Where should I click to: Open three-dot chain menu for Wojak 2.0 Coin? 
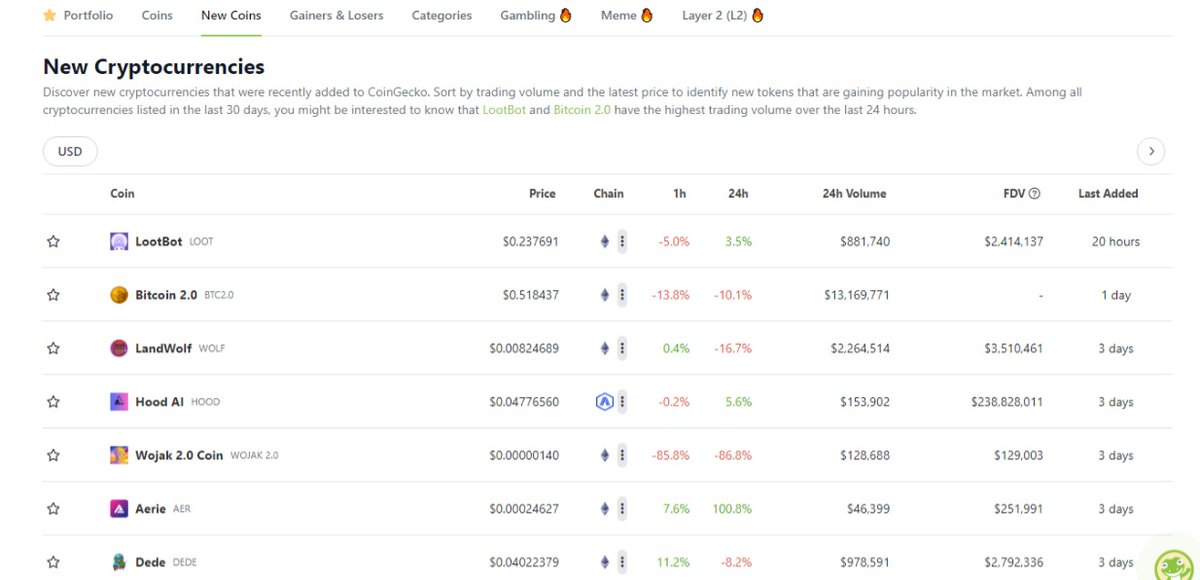coord(622,455)
